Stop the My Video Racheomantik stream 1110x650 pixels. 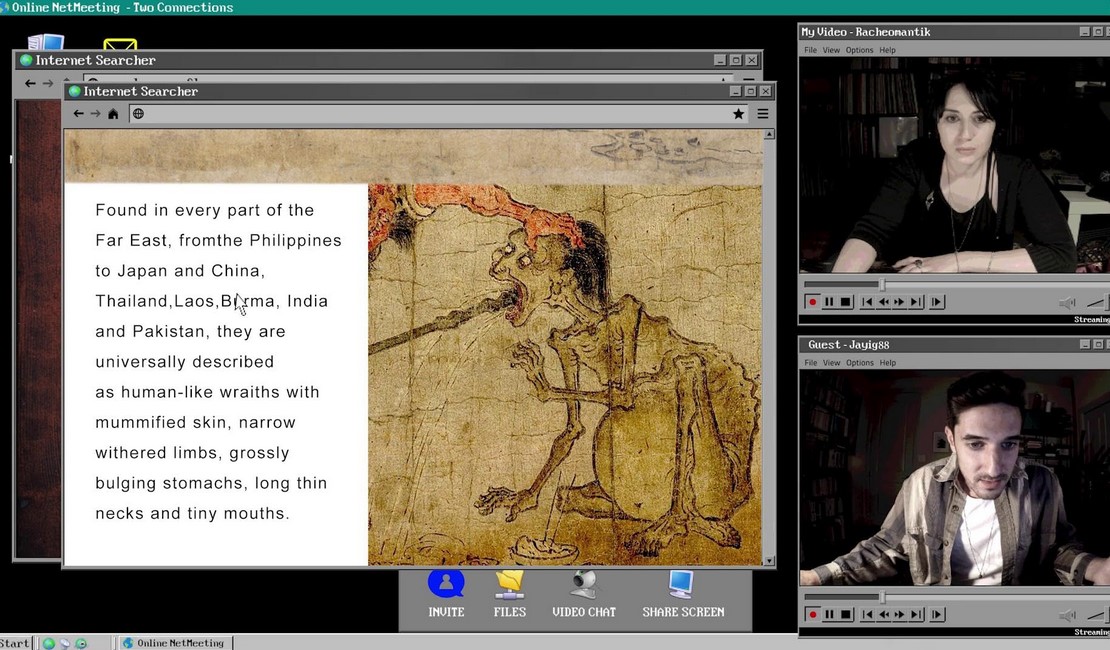(x=845, y=302)
